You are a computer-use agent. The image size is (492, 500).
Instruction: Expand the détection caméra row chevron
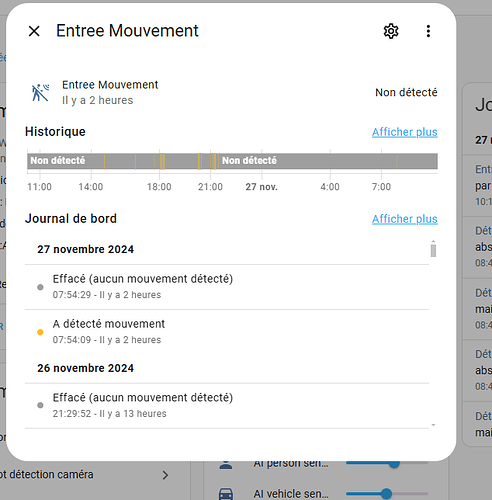pos(165,475)
